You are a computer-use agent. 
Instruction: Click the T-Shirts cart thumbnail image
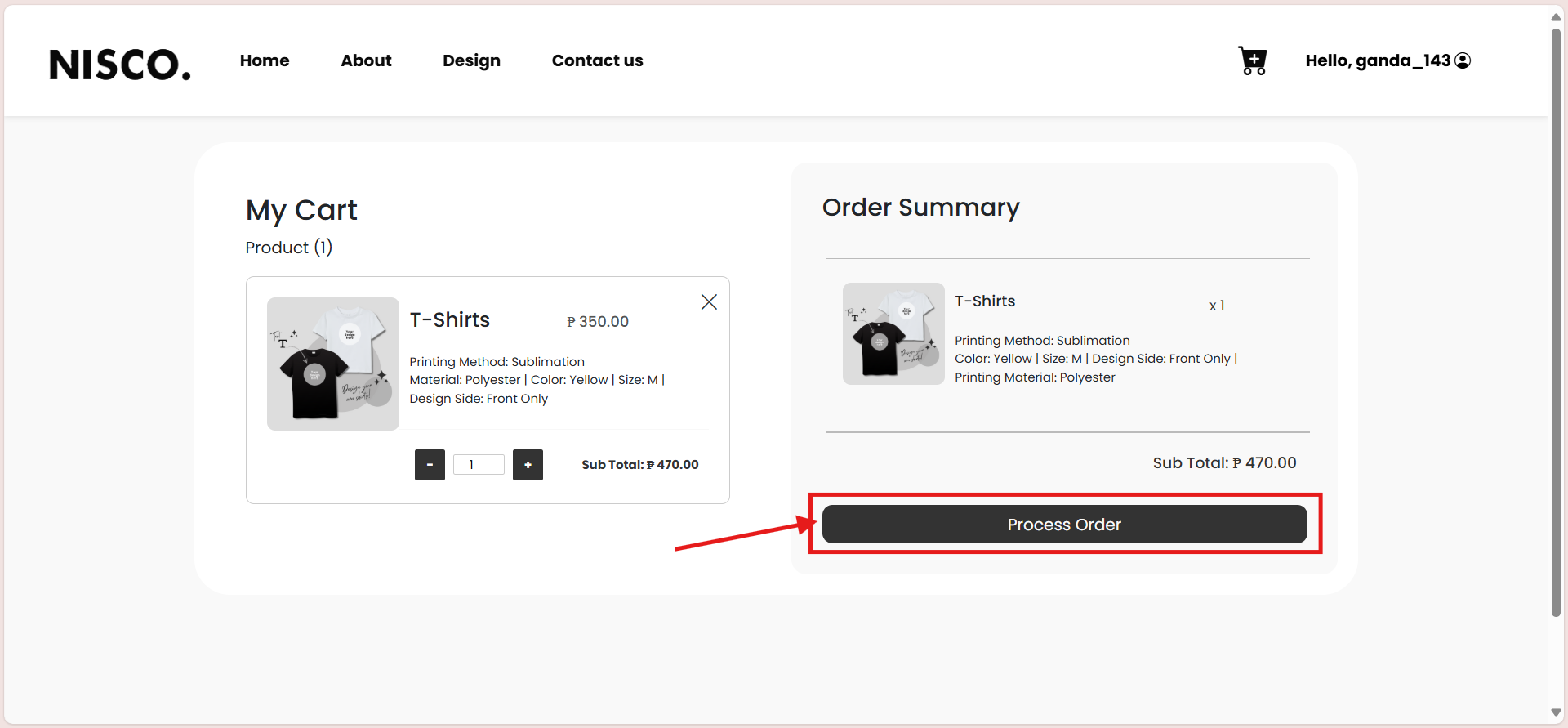pyautogui.click(x=333, y=364)
